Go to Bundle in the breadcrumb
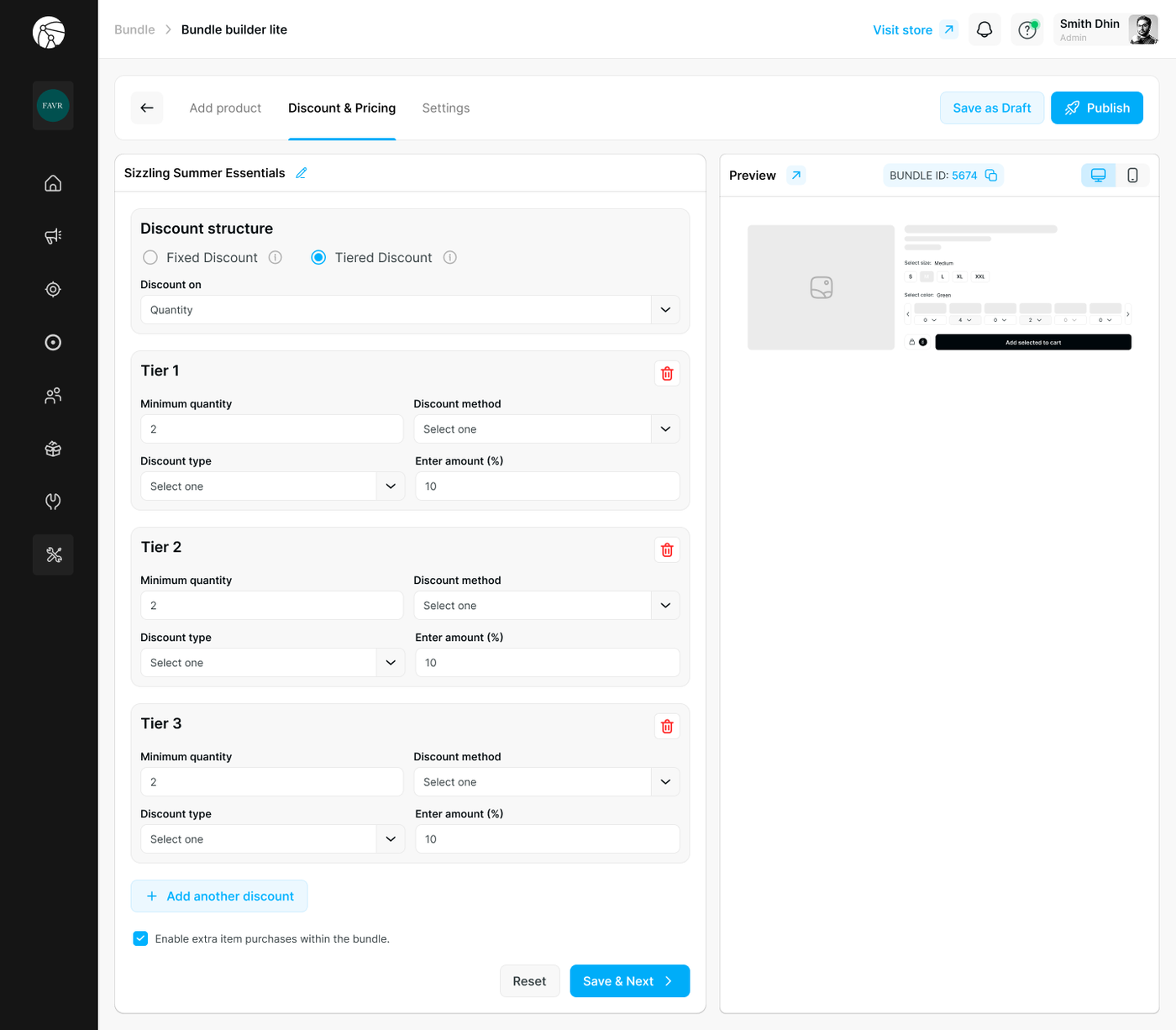 coord(134,29)
